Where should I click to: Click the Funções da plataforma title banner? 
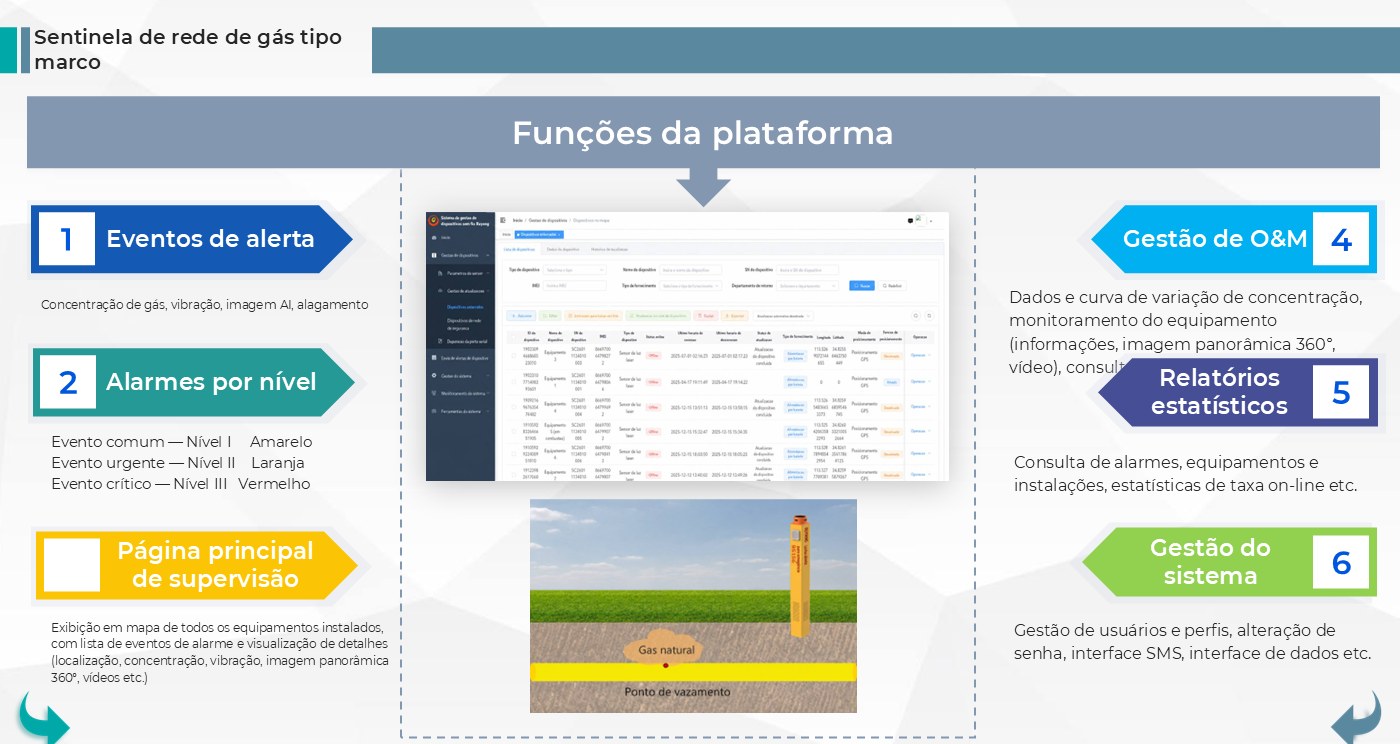tap(703, 133)
